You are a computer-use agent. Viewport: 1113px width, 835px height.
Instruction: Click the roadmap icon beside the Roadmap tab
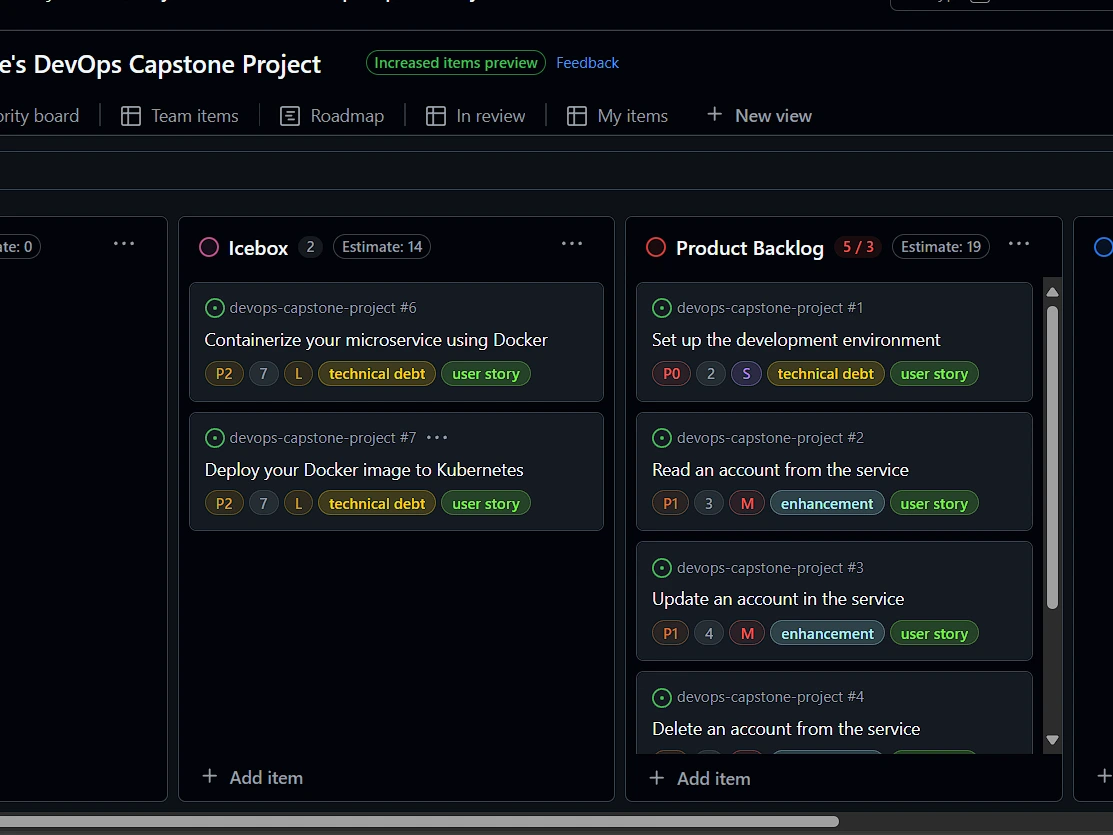(x=288, y=115)
